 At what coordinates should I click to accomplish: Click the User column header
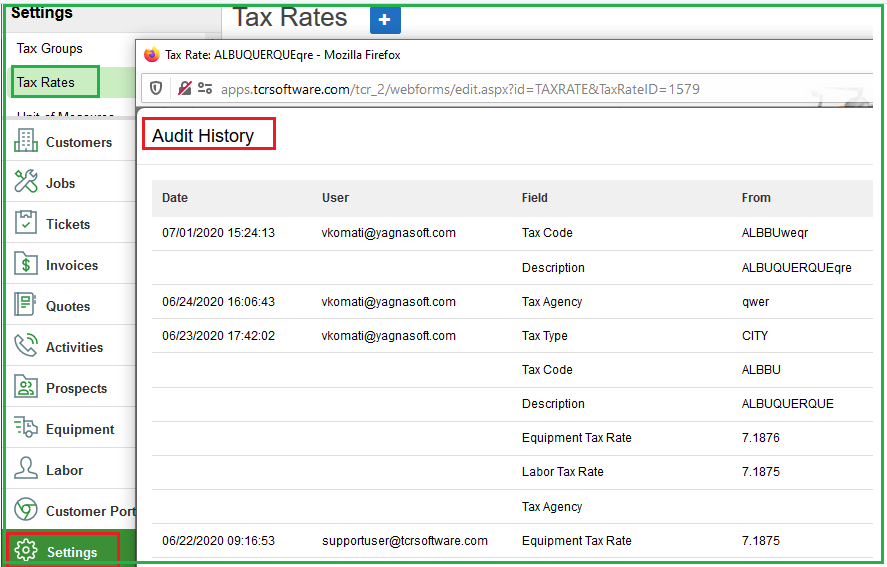pos(335,198)
